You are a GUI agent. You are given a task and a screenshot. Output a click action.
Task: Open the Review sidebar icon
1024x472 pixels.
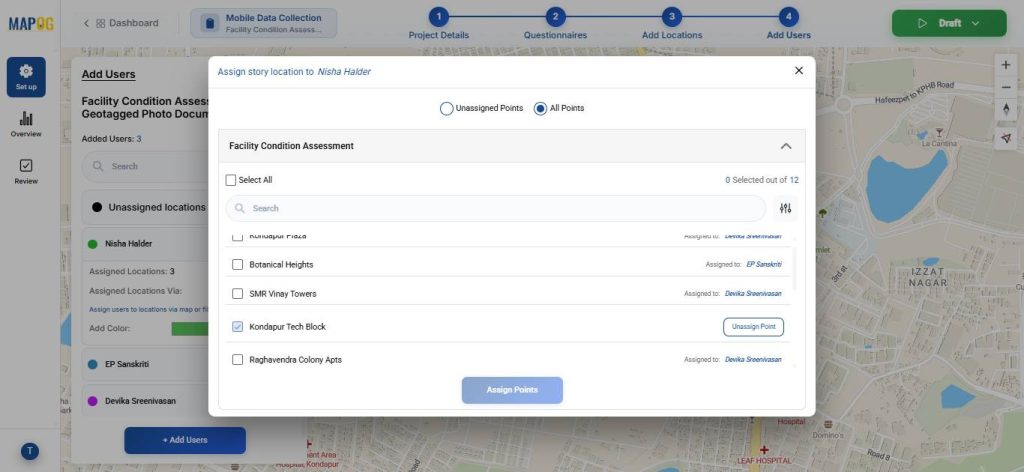[x=26, y=171]
